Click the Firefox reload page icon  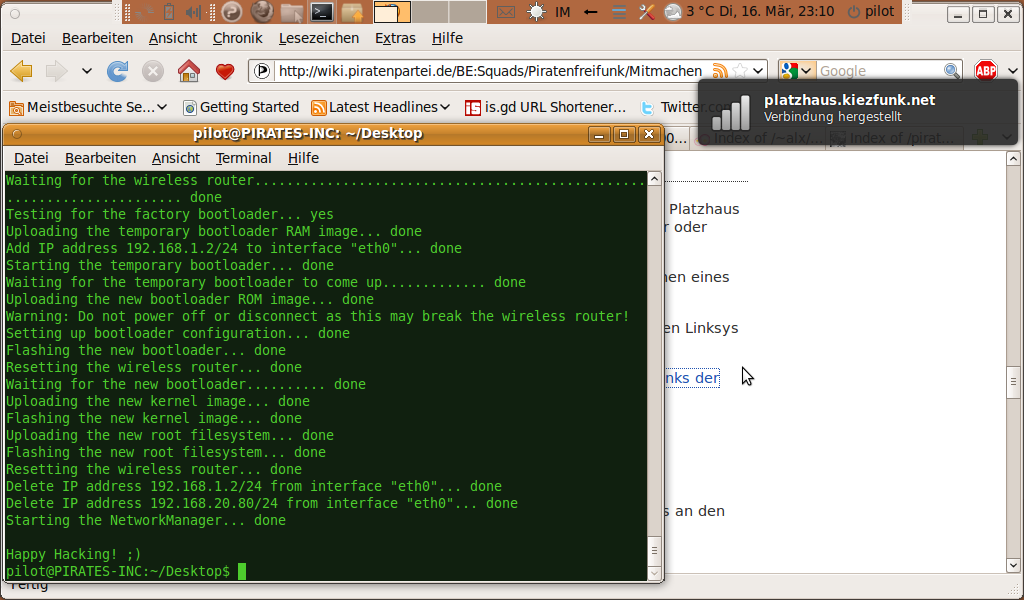(118, 71)
